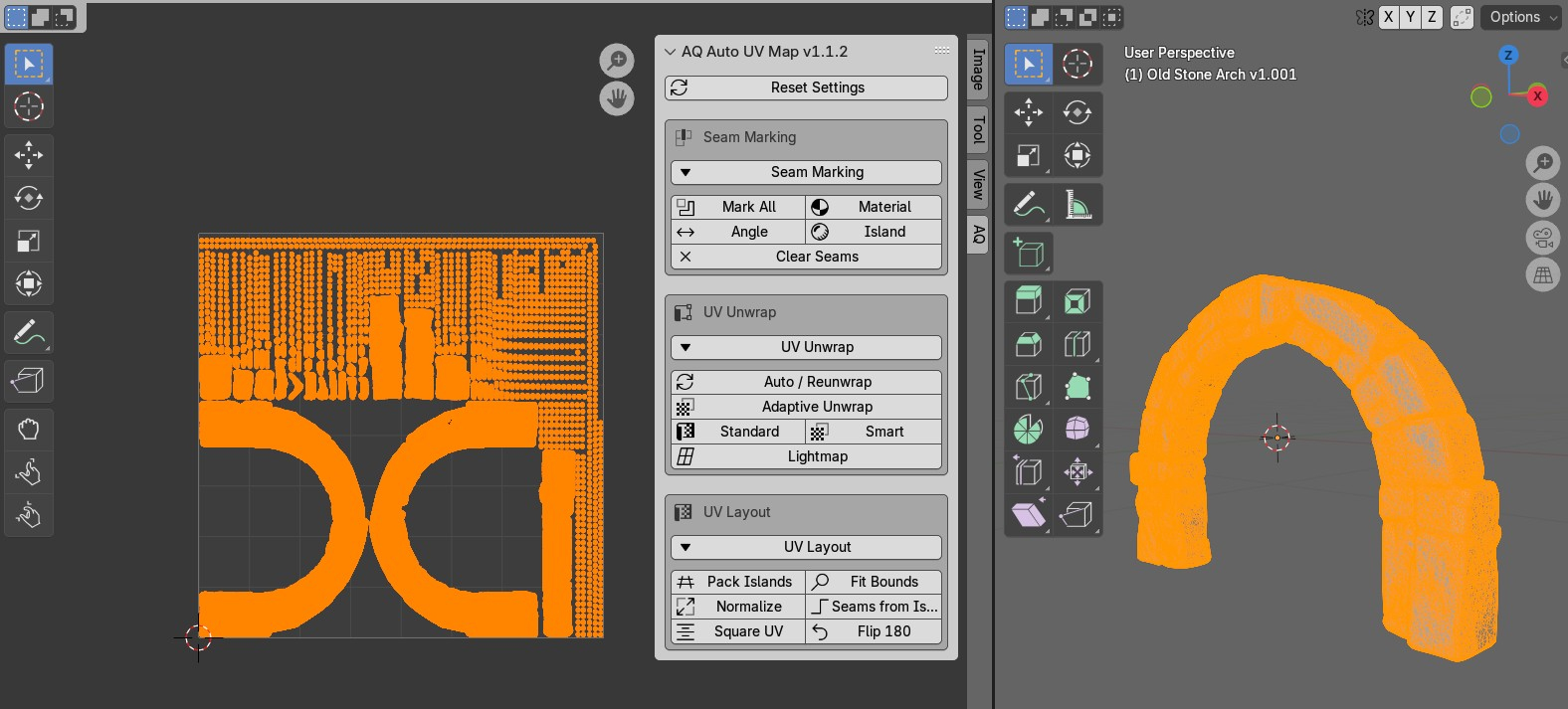Set 3D viewport select mode to Extend
The width and height of the screenshot is (1568, 709).
point(1041,17)
